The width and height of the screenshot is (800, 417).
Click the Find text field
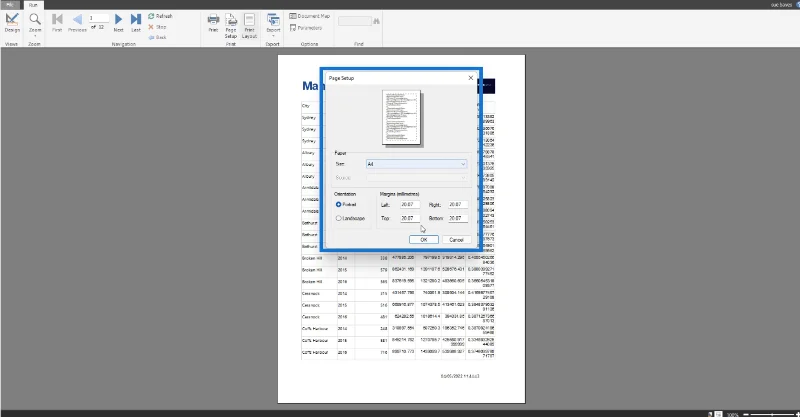(355, 21)
